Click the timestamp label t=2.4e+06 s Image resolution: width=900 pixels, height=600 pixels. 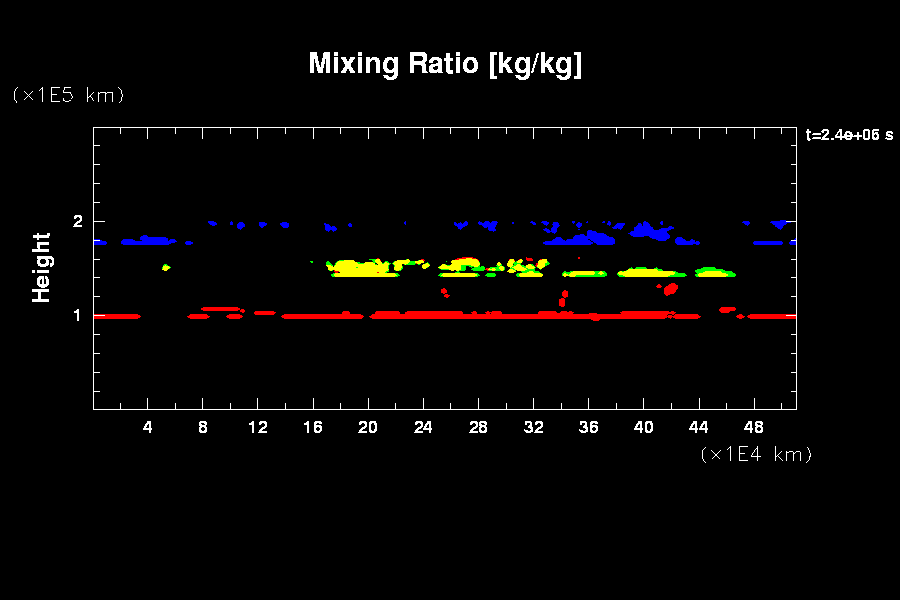click(848, 135)
